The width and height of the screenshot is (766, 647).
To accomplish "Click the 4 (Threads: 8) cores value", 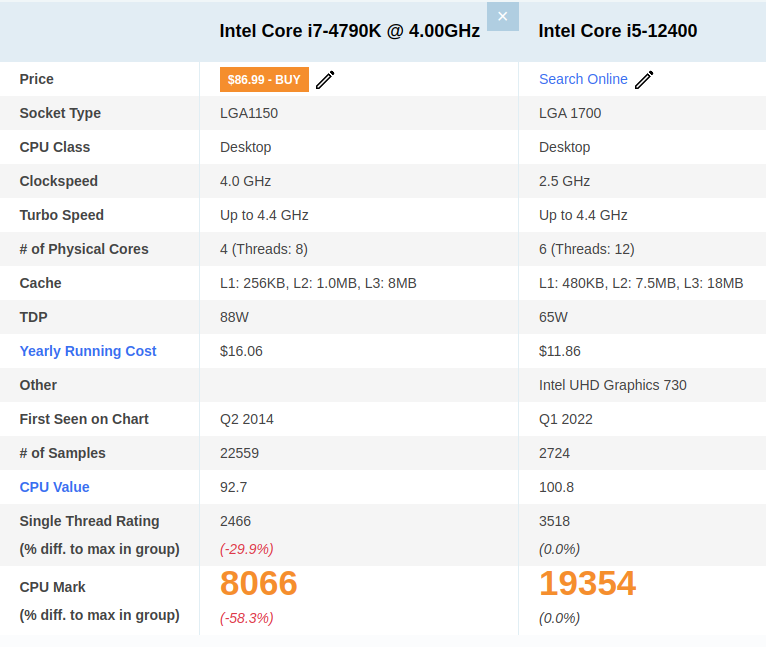I will click(x=264, y=249).
